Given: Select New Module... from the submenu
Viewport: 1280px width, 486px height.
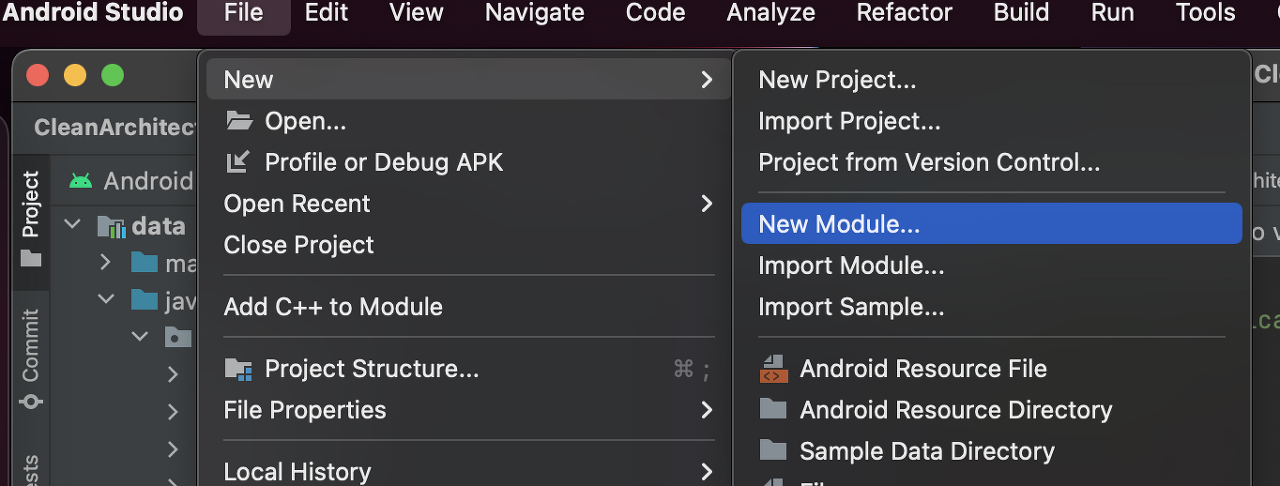Looking at the screenshot, I should [x=838, y=224].
